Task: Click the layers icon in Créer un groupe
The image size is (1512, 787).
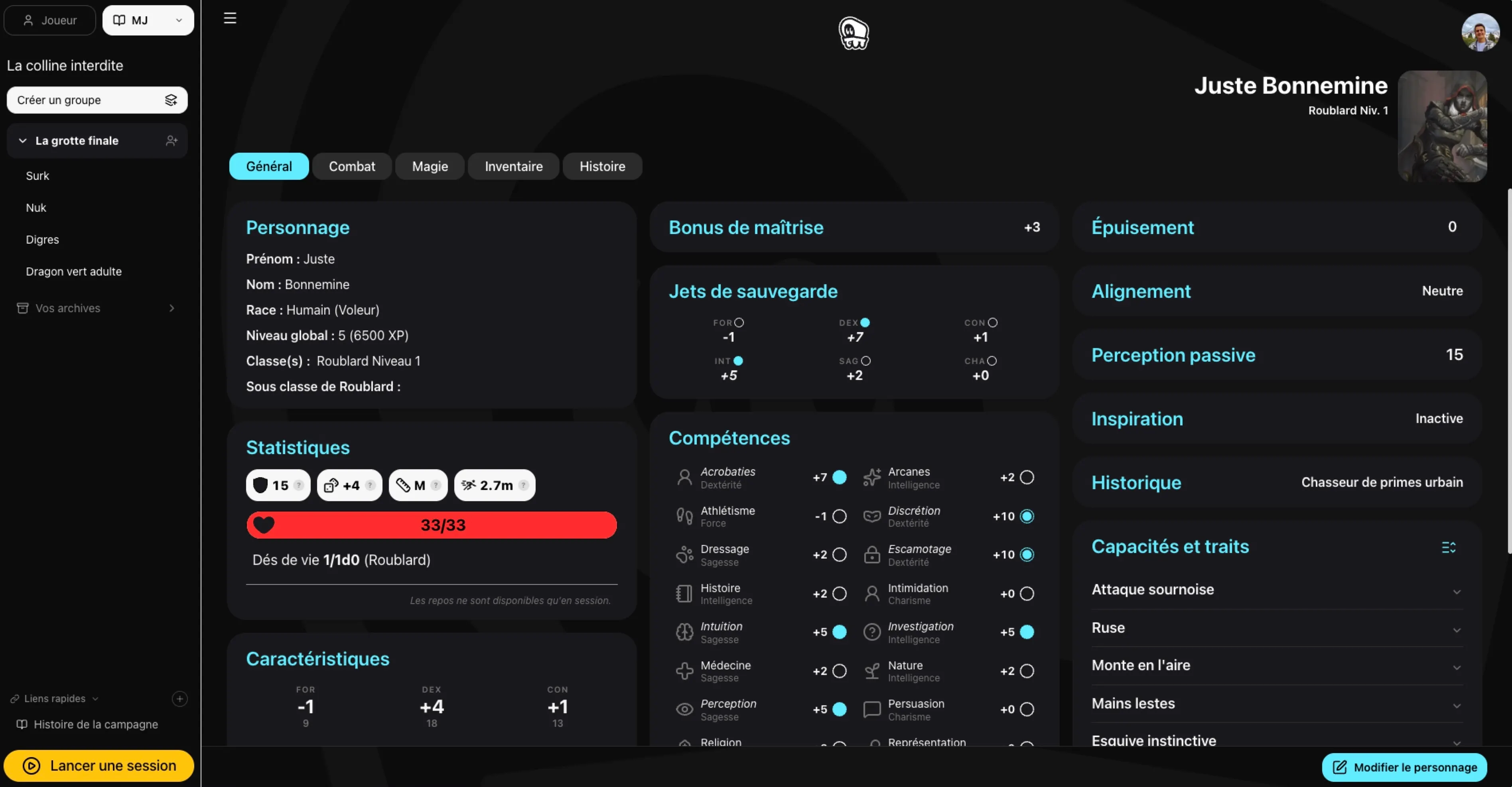Action: 171,100
